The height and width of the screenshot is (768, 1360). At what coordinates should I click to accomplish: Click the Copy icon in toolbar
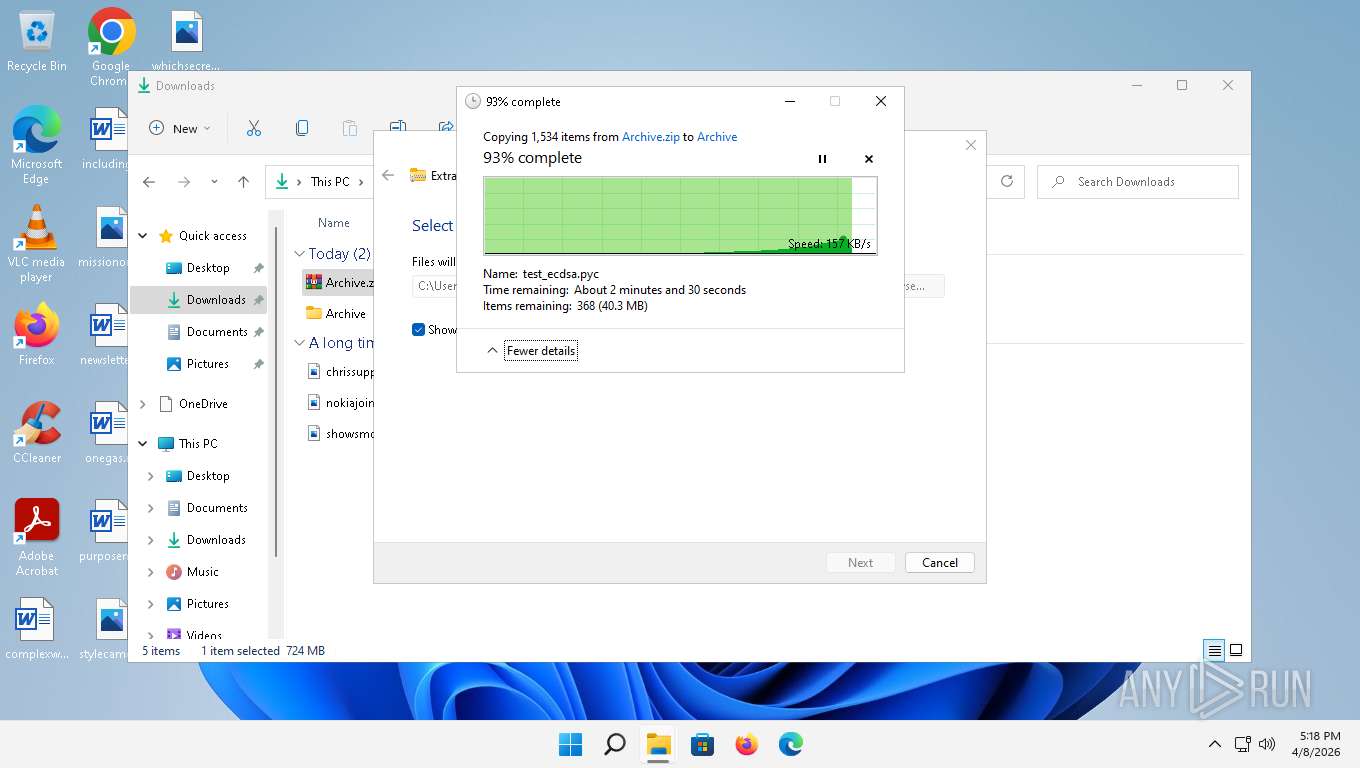tap(302, 128)
